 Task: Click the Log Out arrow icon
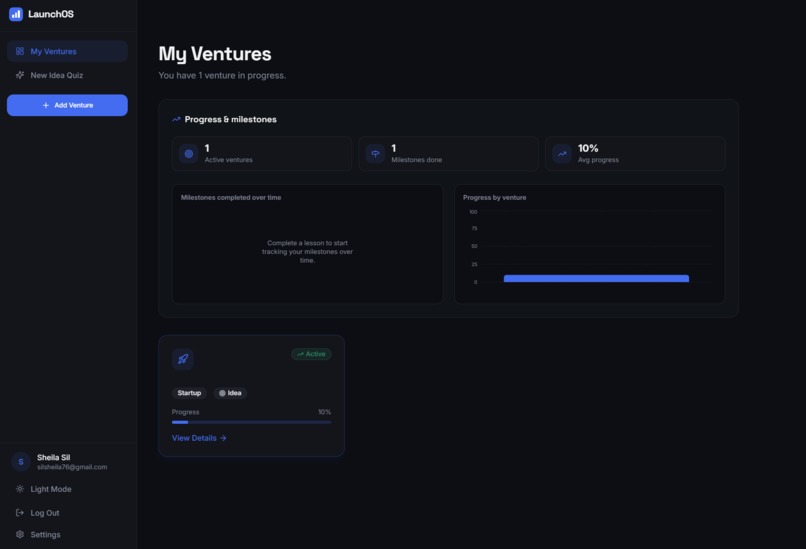[20, 513]
